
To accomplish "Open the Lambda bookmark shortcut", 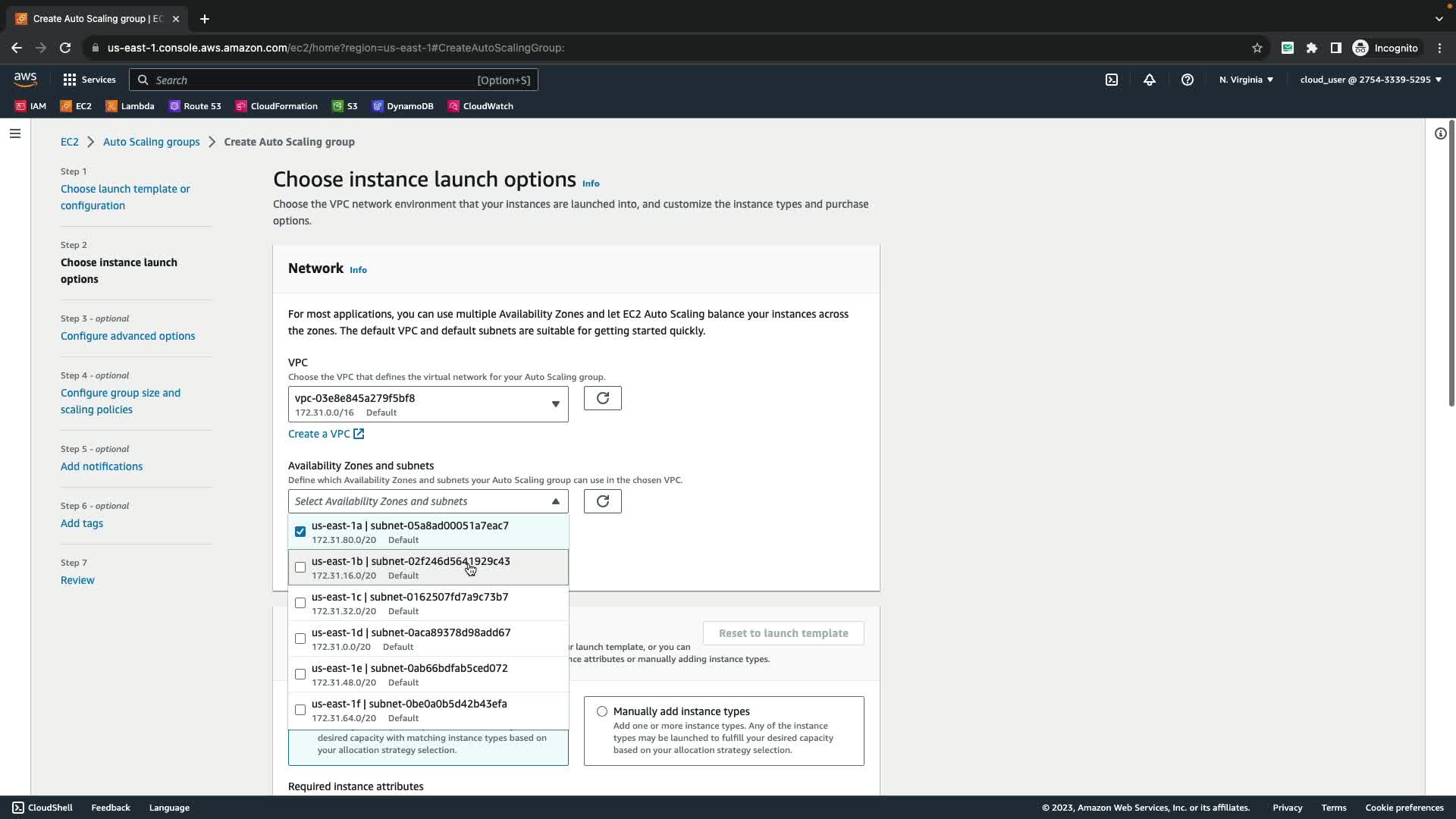I will 130,106.
